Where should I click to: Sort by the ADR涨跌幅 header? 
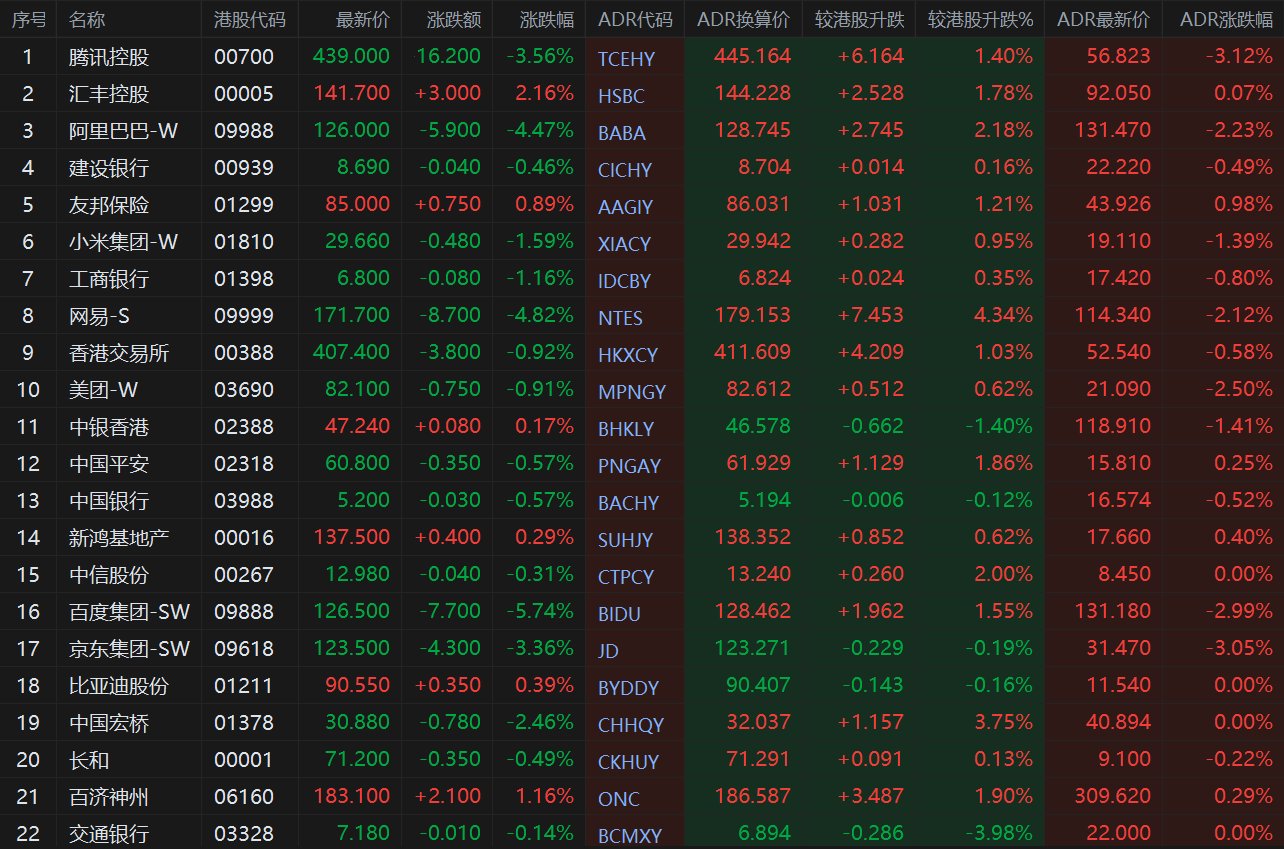tap(1226, 19)
